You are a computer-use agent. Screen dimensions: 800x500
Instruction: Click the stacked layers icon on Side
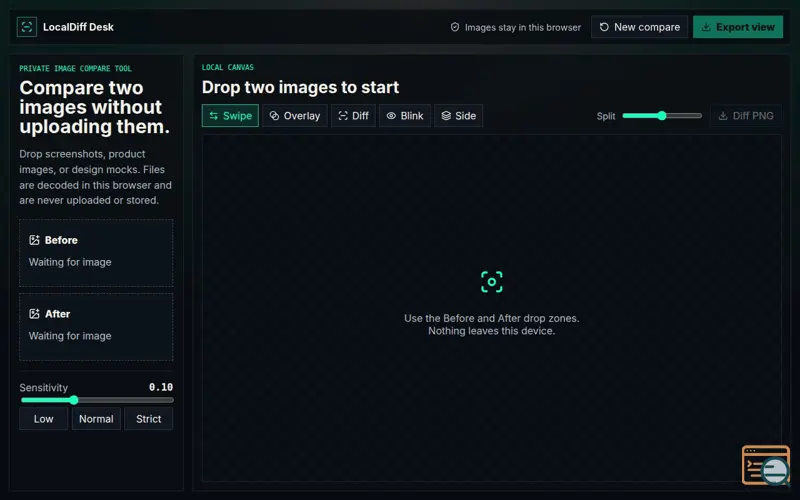(446, 116)
